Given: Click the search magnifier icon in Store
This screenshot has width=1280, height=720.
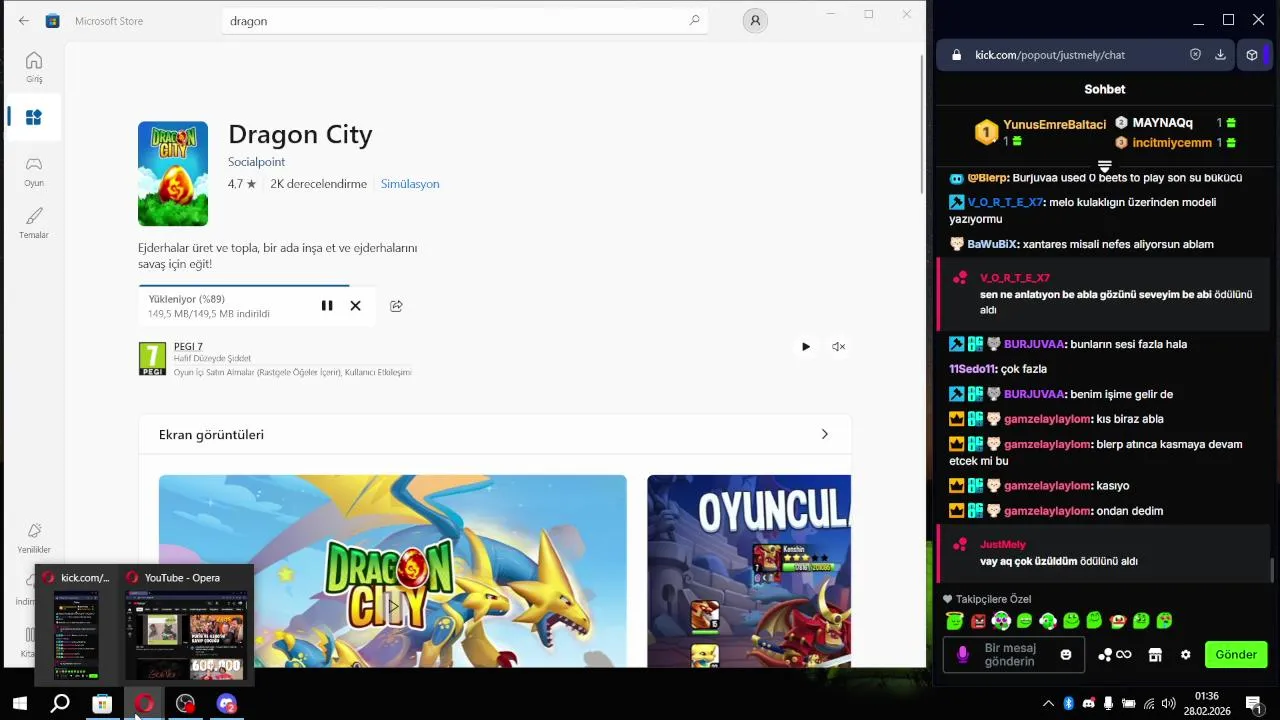Looking at the screenshot, I should [x=694, y=20].
